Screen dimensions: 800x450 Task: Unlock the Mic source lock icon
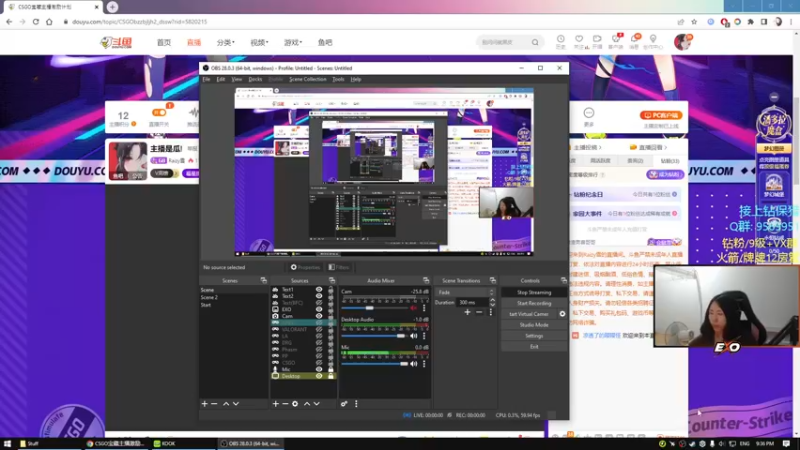331,369
